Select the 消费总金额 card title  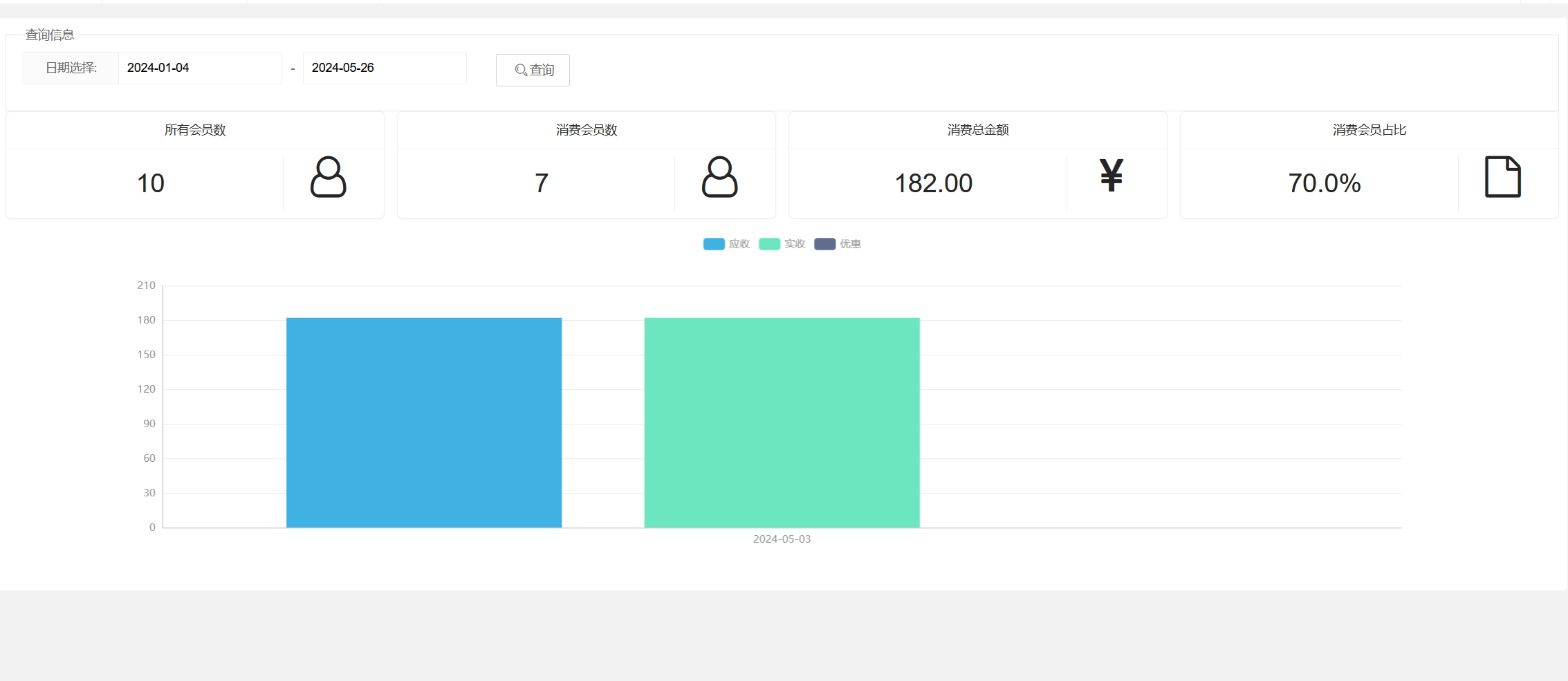pos(978,130)
